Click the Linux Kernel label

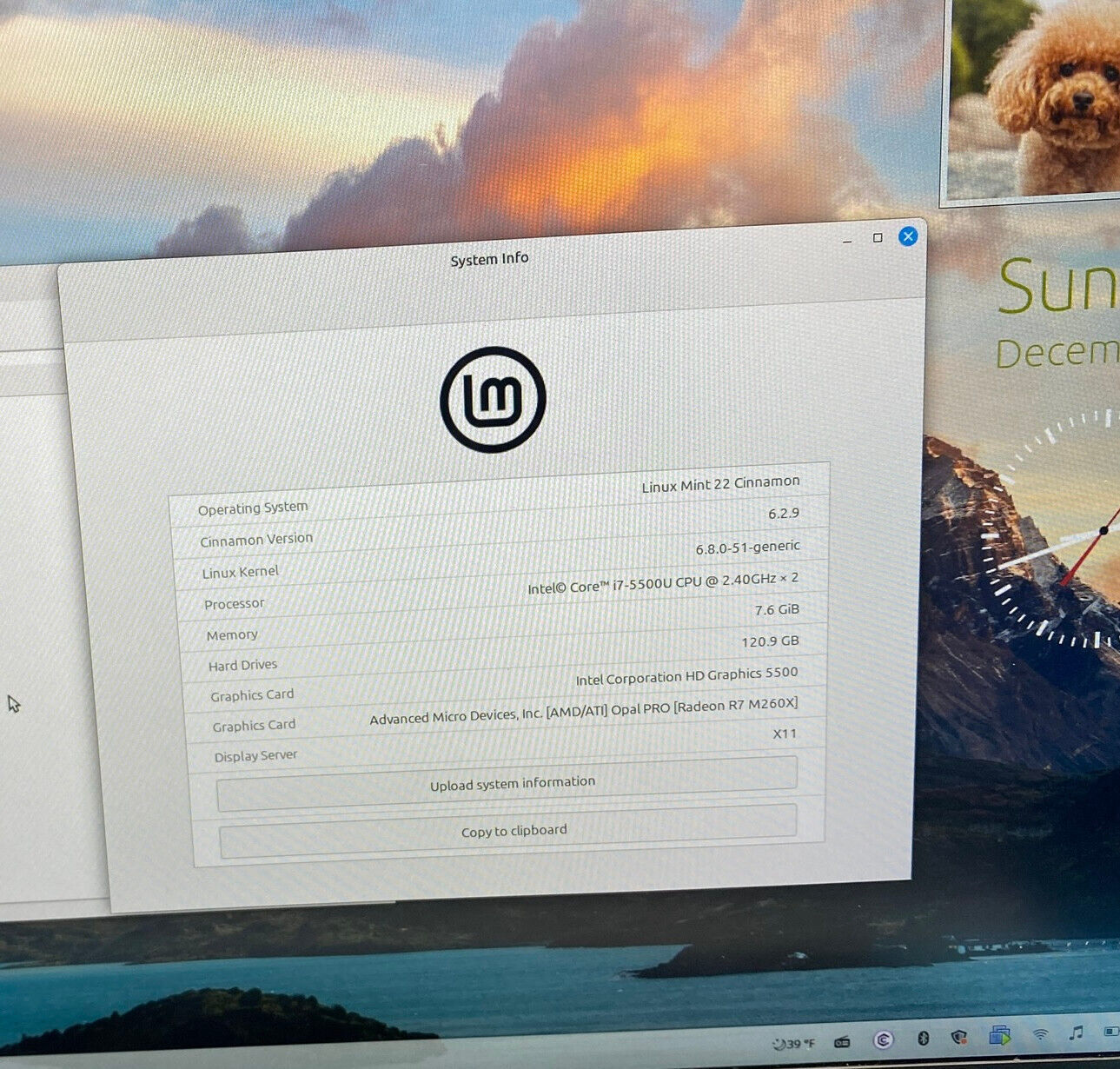(x=241, y=572)
